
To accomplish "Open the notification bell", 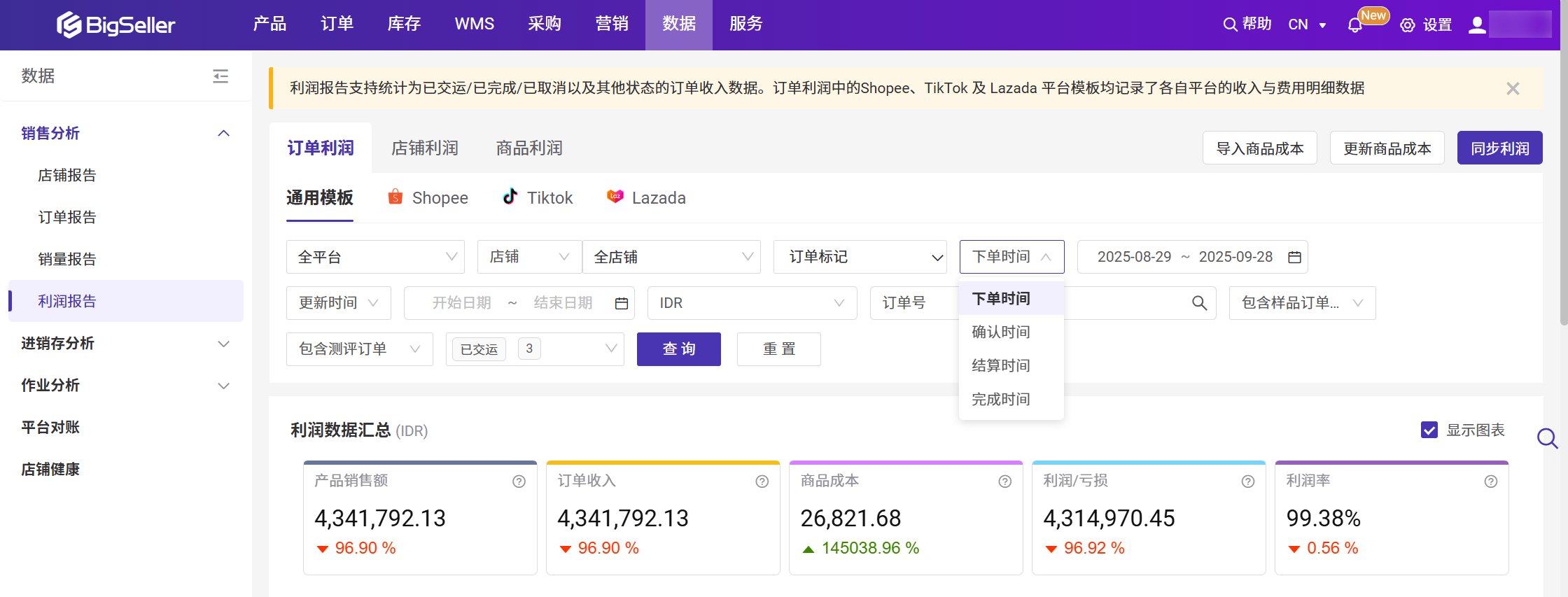I will click(x=1354, y=25).
